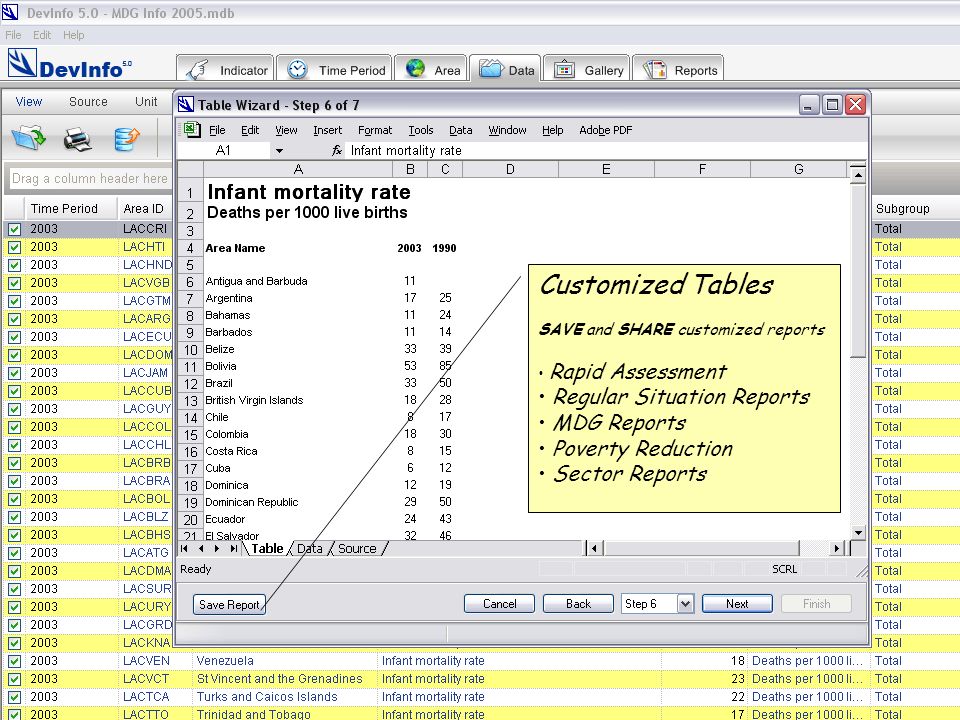The image size is (960, 720).
Task: Open DevInfo main Help menu
Action: (73, 35)
